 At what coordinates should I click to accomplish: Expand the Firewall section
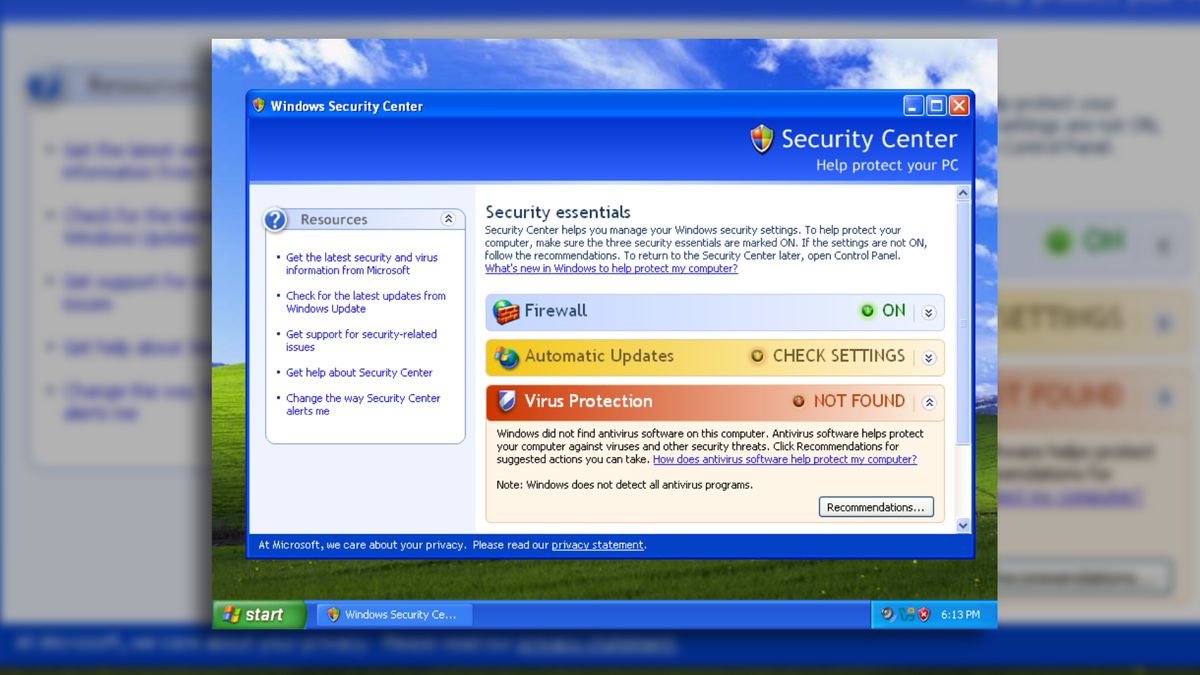tap(928, 311)
